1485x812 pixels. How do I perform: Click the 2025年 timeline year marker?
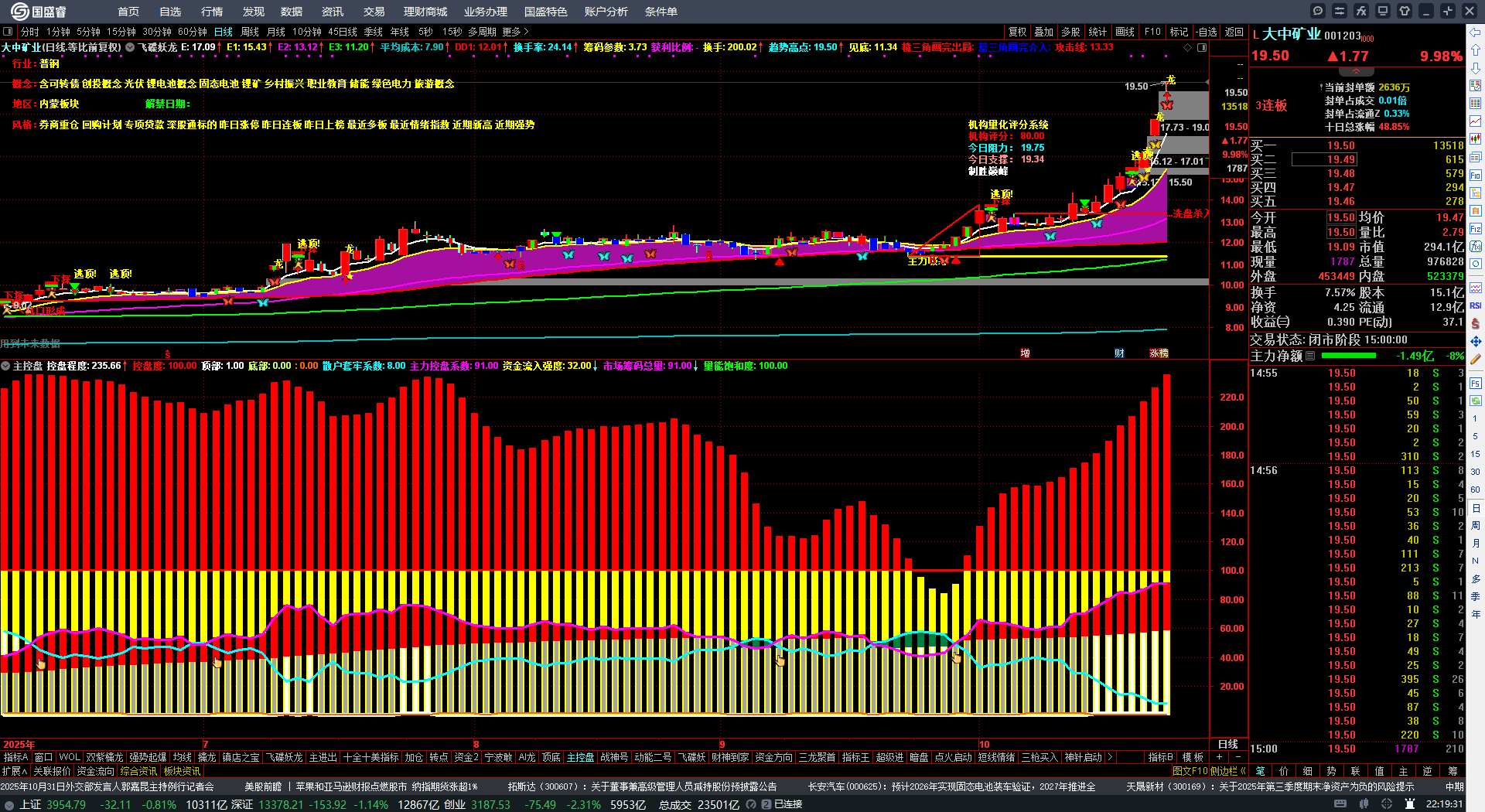click(x=19, y=744)
